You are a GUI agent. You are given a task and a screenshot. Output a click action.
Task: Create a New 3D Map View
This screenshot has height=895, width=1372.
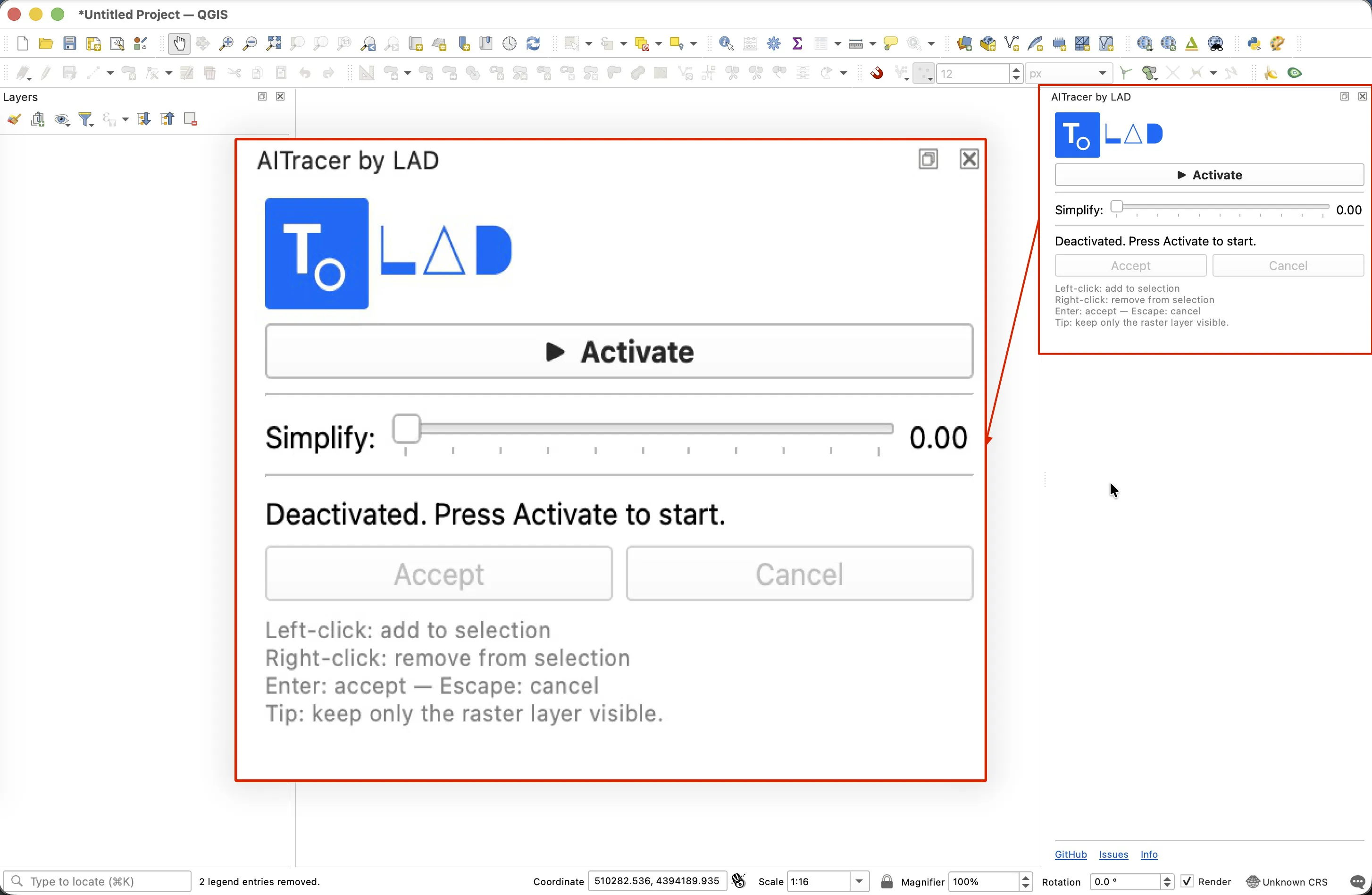[439, 43]
